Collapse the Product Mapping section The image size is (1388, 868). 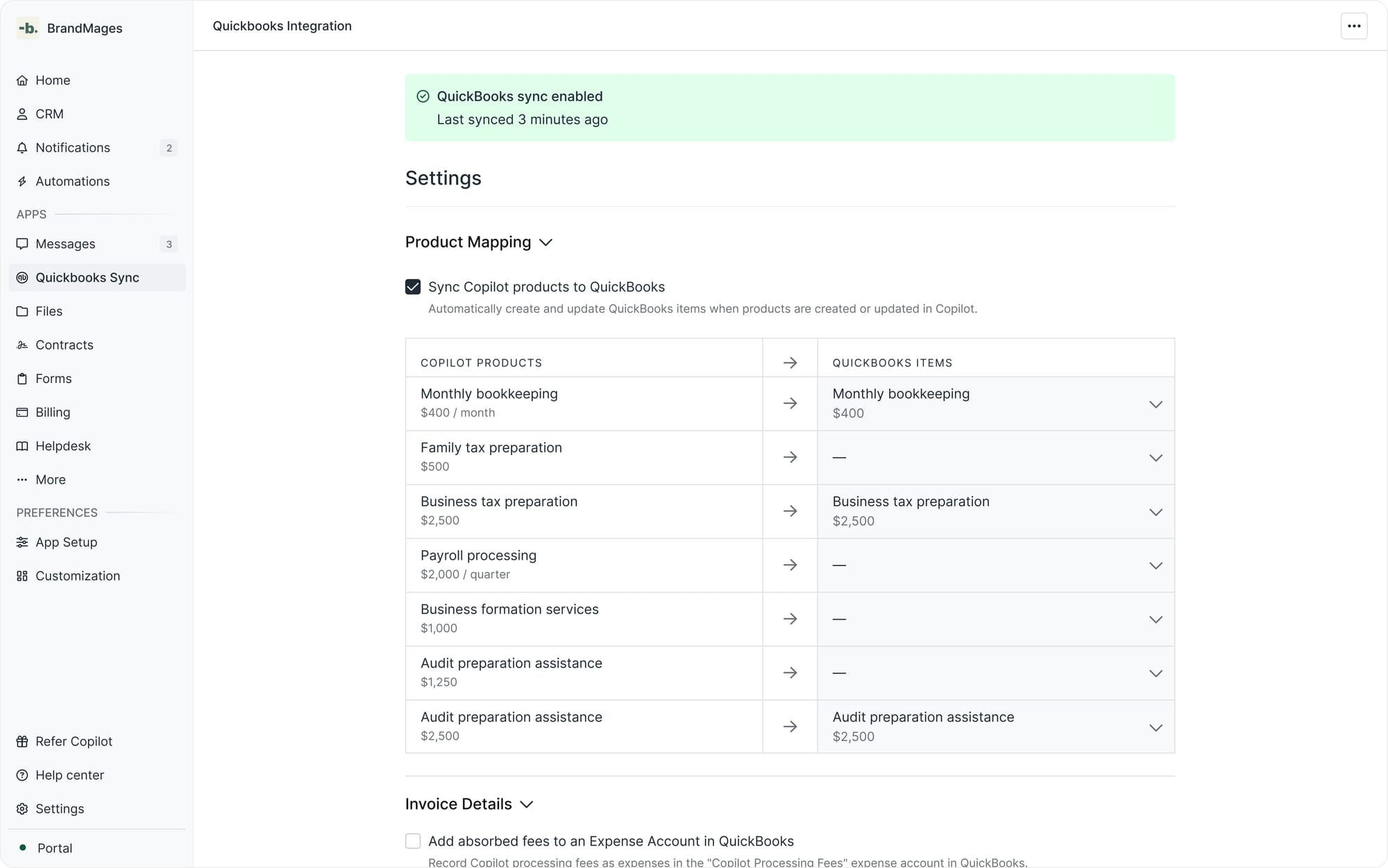click(546, 243)
